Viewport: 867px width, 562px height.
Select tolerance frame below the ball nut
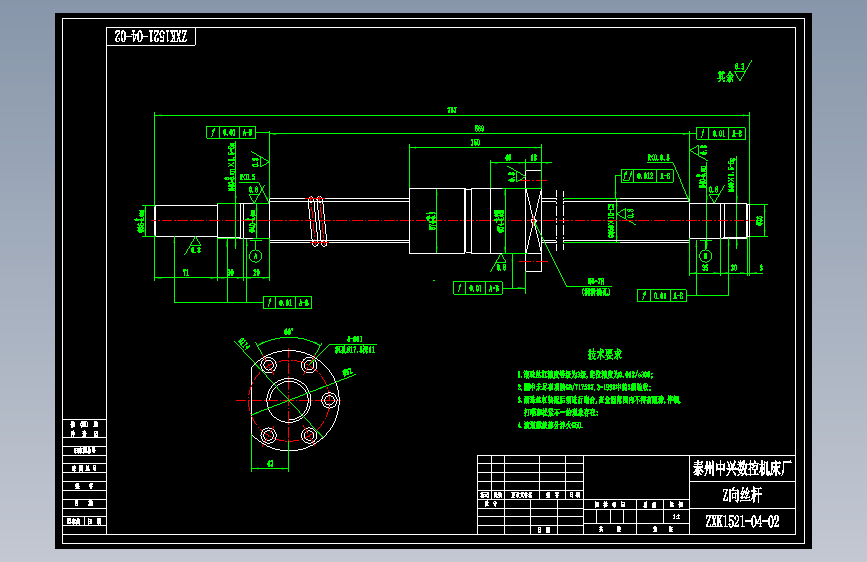[x=478, y=288]
